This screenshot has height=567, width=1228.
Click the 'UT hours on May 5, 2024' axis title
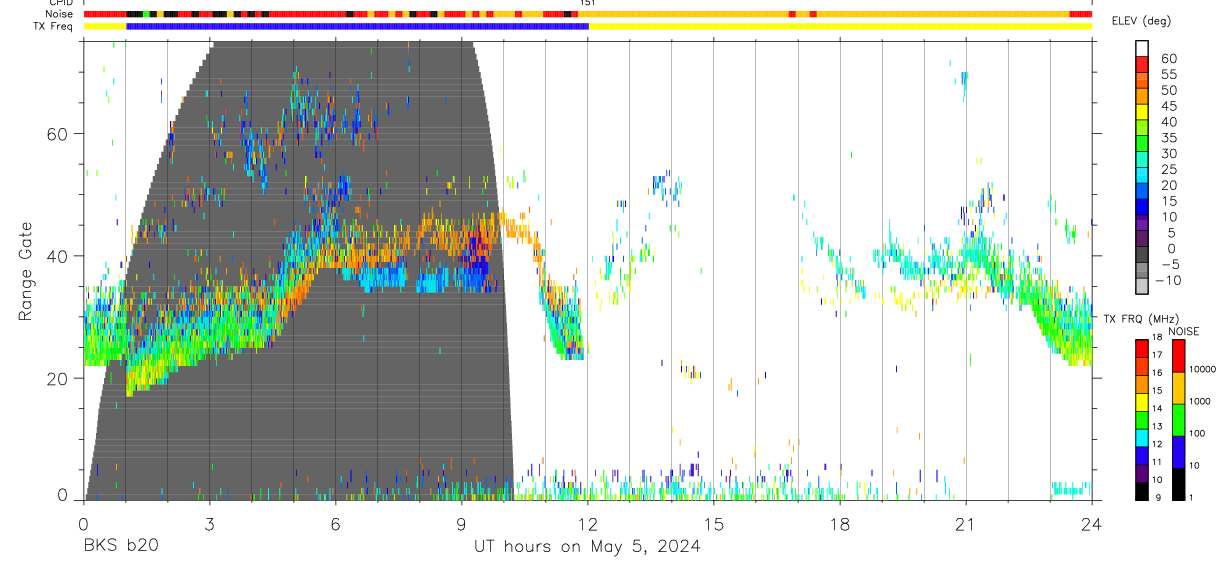pos(587,547)
